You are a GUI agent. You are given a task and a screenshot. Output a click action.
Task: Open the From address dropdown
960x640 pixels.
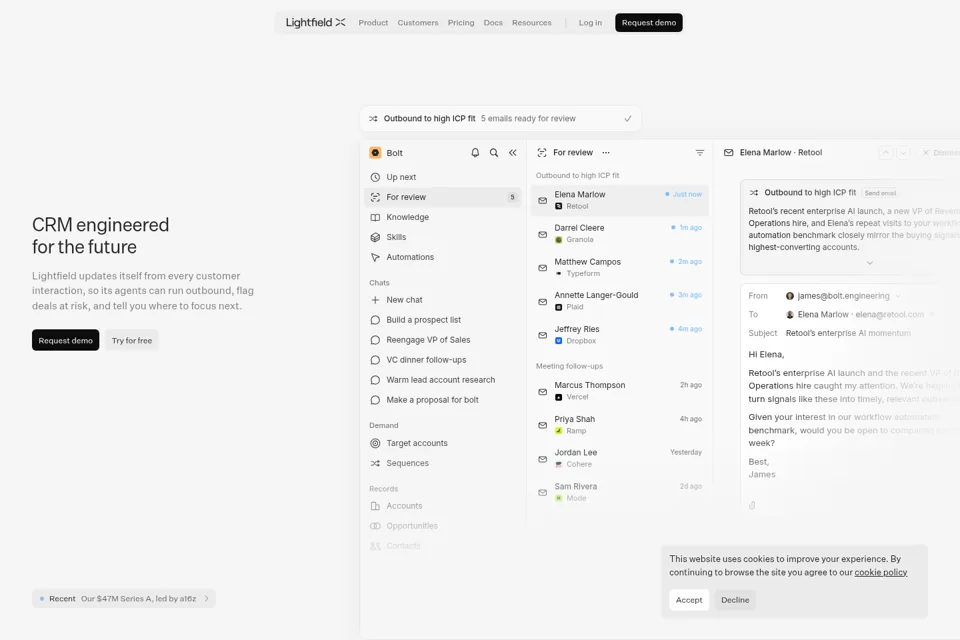[x=898, y=296]
